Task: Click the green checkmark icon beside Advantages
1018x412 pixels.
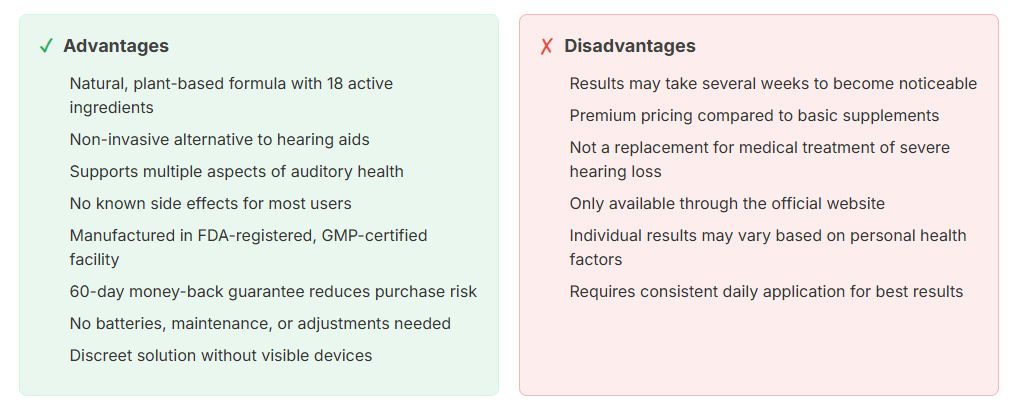Action: click(45, 47)
